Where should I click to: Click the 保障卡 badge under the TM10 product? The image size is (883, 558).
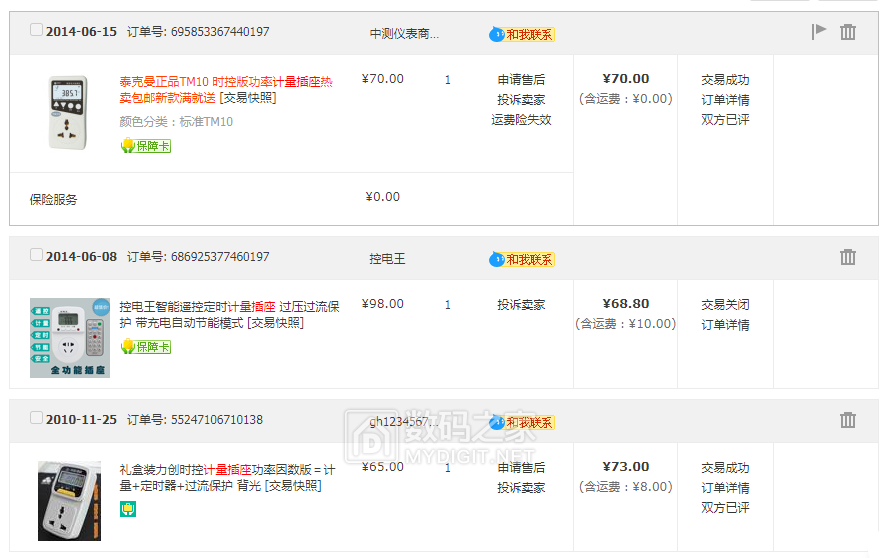tap(146, 146)
